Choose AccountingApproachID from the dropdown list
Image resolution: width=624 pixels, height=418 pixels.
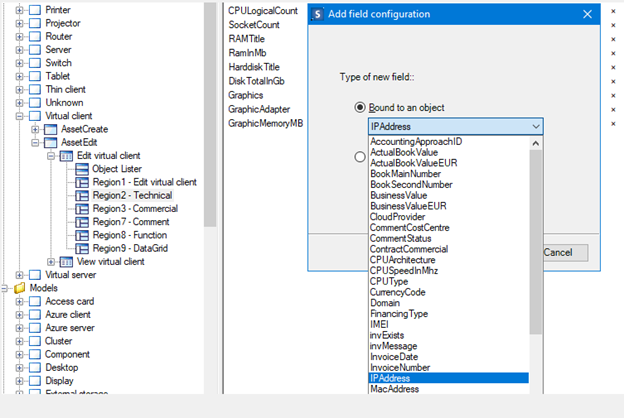pyautogui.click(x=449, y=142)
